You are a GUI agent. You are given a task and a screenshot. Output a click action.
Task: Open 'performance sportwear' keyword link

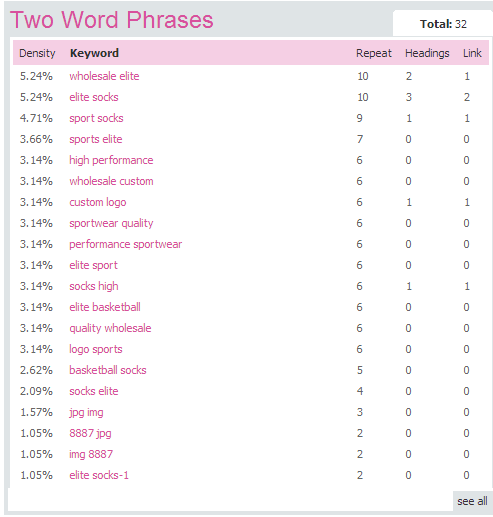point(125,244)
